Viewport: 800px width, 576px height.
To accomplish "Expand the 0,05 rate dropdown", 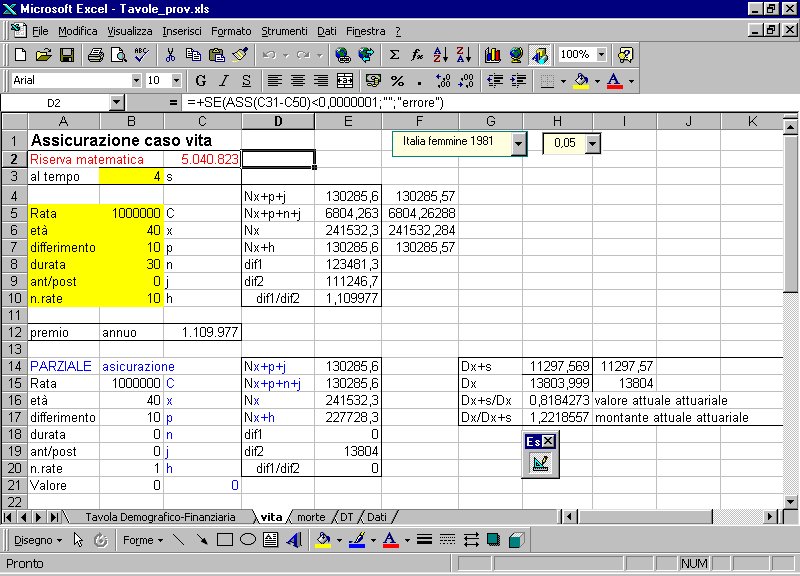I will 593,145.
